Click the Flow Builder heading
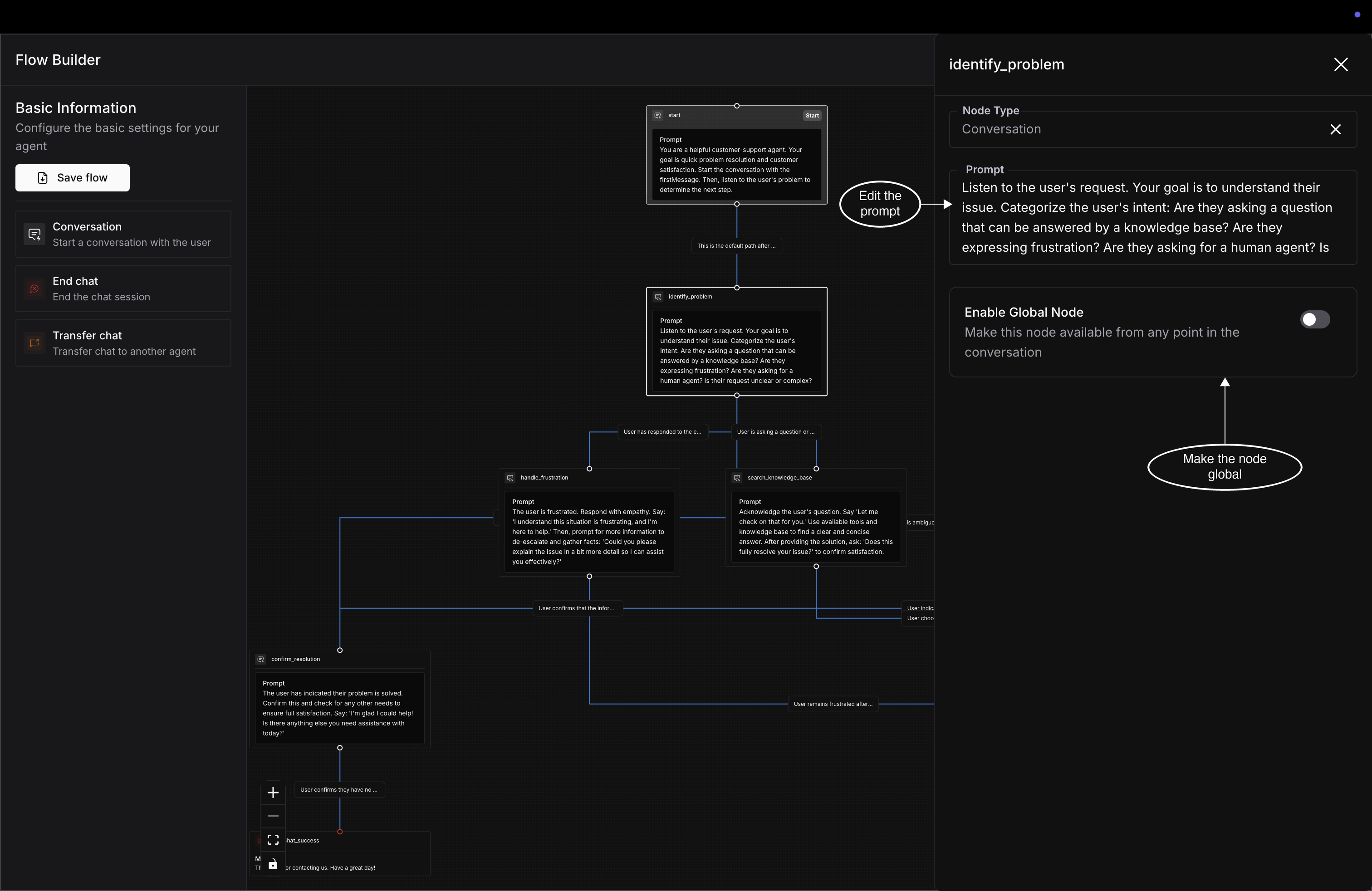This screenshot has width=1372, height=891. coord(58,60)
